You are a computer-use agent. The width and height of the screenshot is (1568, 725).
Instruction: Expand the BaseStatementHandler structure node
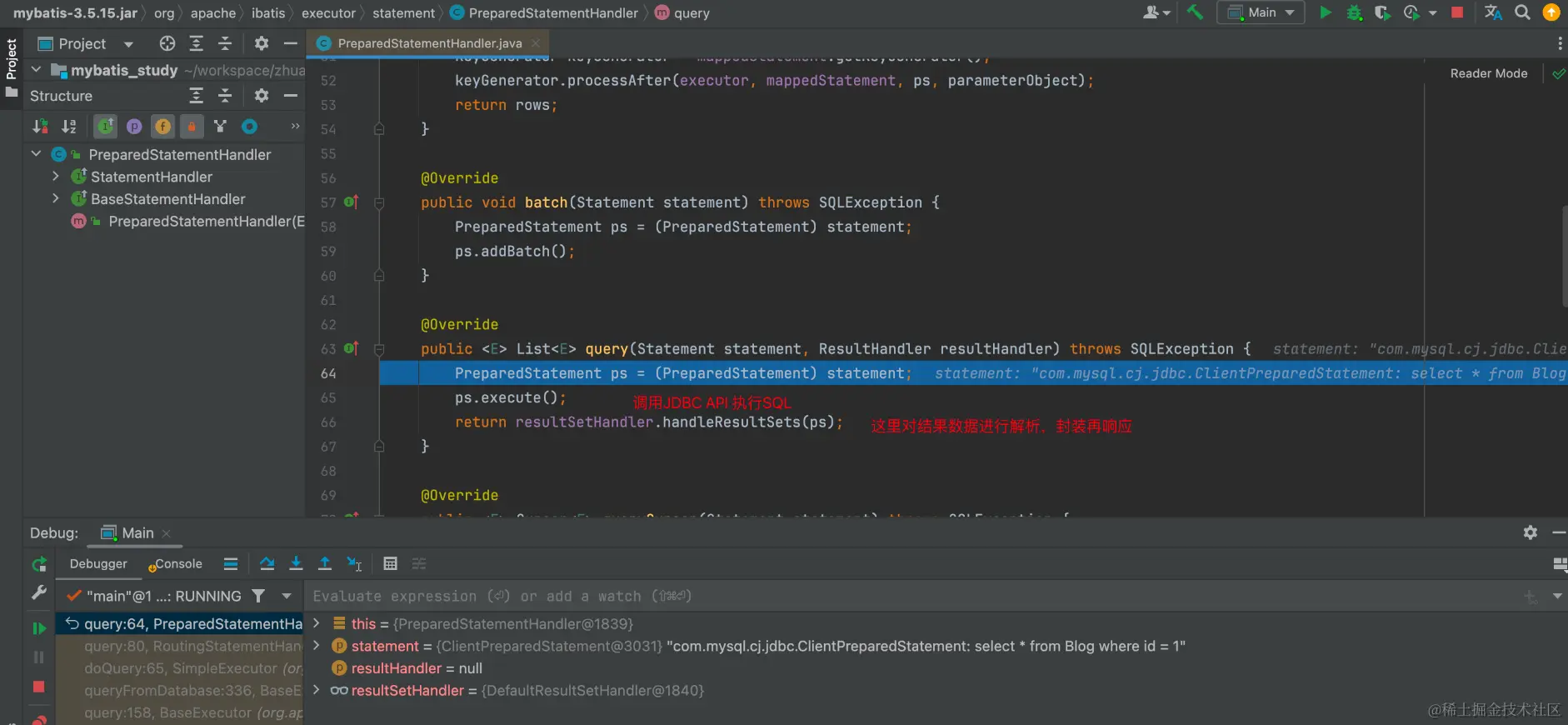pos(56,199)
